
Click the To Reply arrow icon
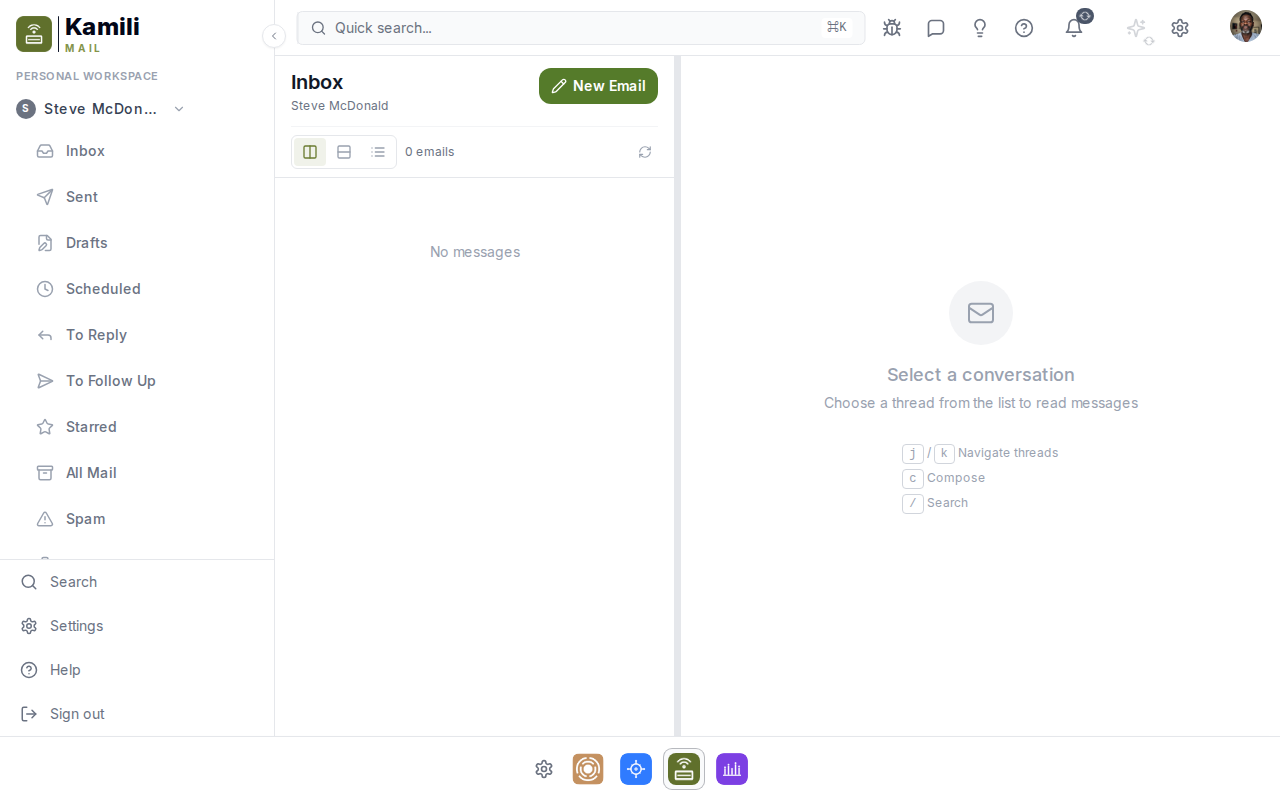45,335
